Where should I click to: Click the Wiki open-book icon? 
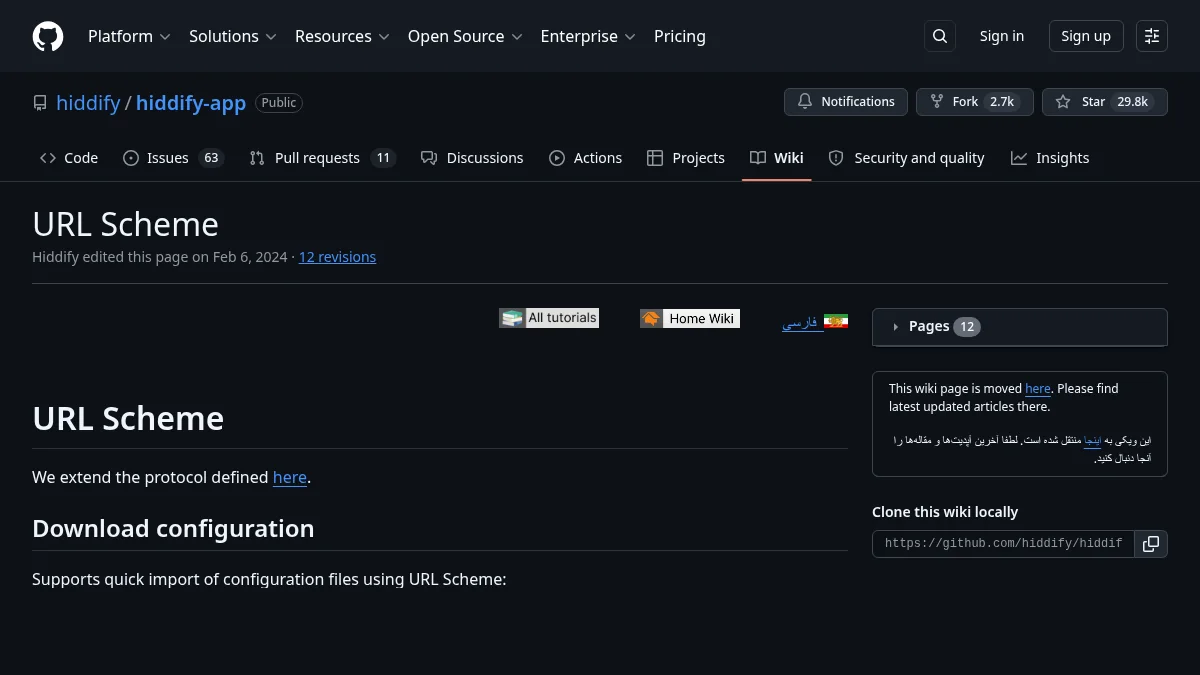[758, 158]
